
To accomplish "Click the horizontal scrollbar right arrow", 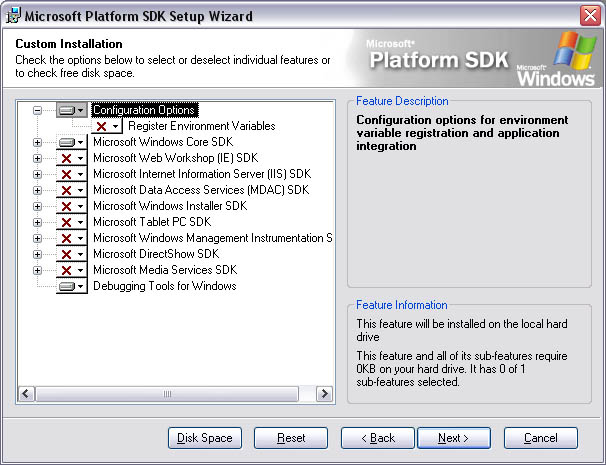I will pos(324,394).
